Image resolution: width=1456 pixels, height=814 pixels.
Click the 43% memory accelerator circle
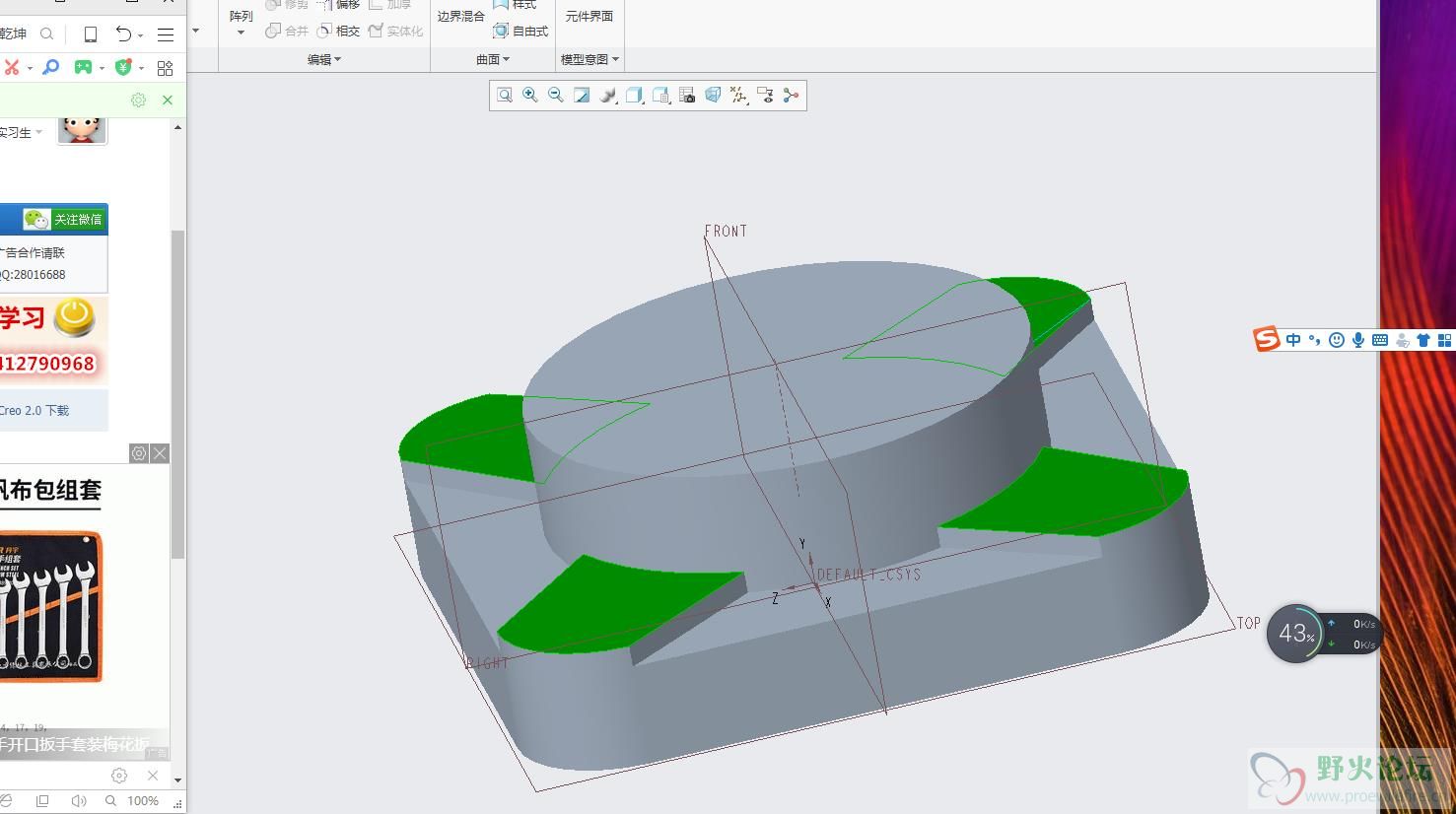[x=1295, y=634]
